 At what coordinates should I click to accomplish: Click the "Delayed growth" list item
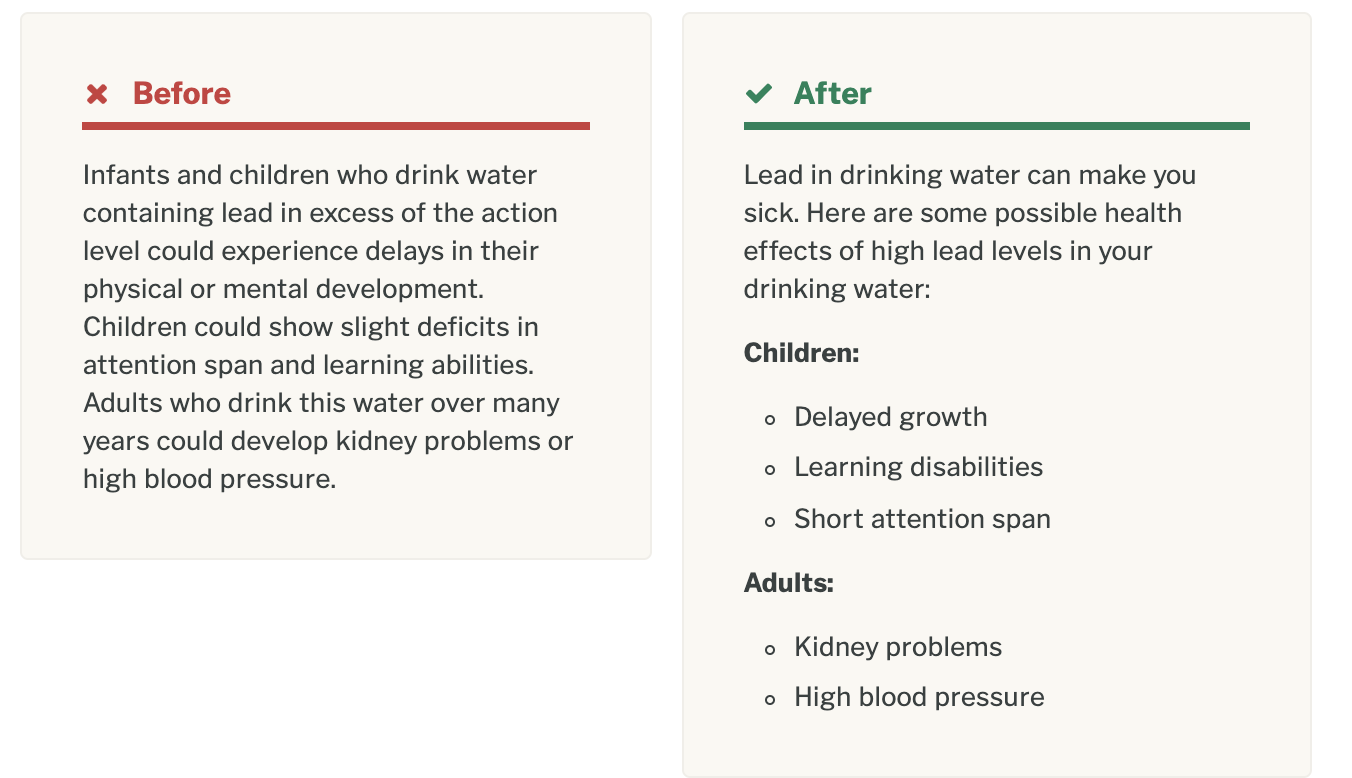point(890,417)
